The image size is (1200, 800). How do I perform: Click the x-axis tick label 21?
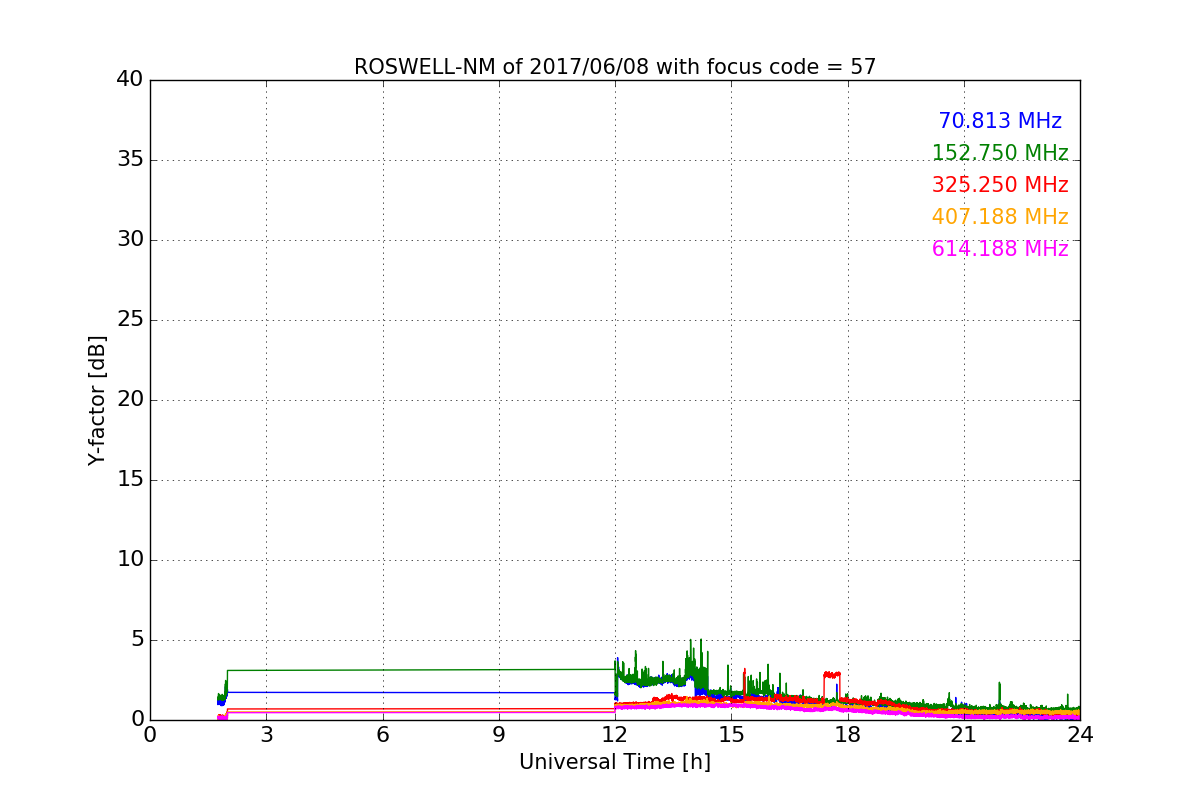pos(964,735)
